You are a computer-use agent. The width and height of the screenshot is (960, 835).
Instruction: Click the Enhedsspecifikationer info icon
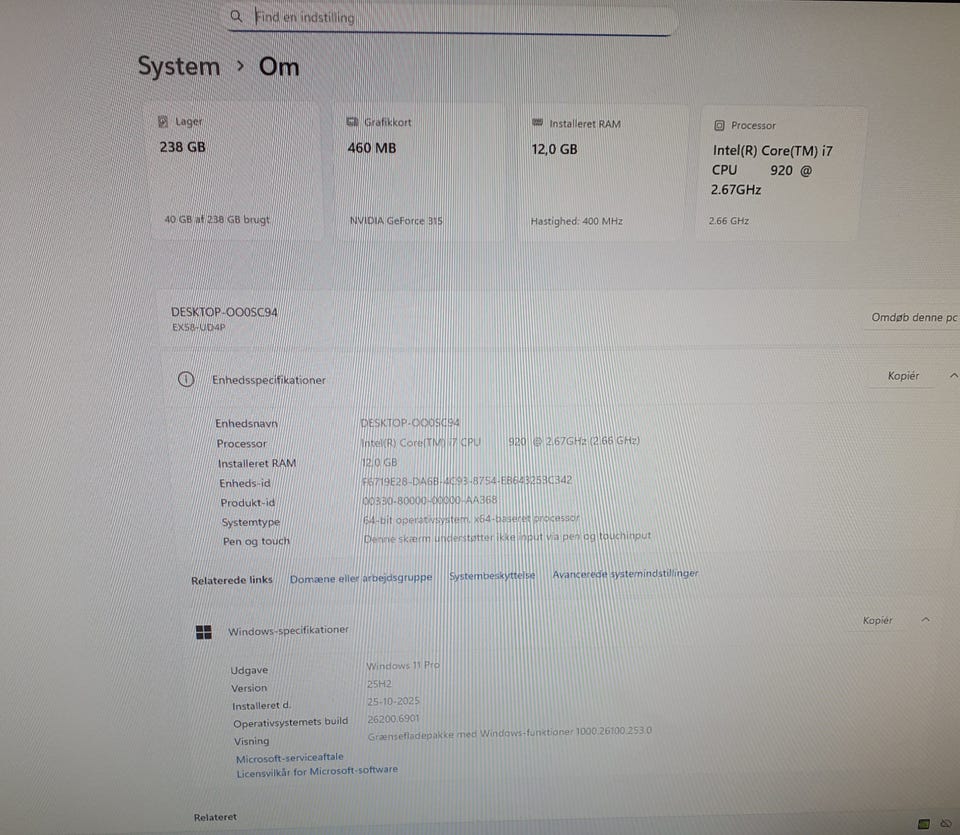point(186,380)
